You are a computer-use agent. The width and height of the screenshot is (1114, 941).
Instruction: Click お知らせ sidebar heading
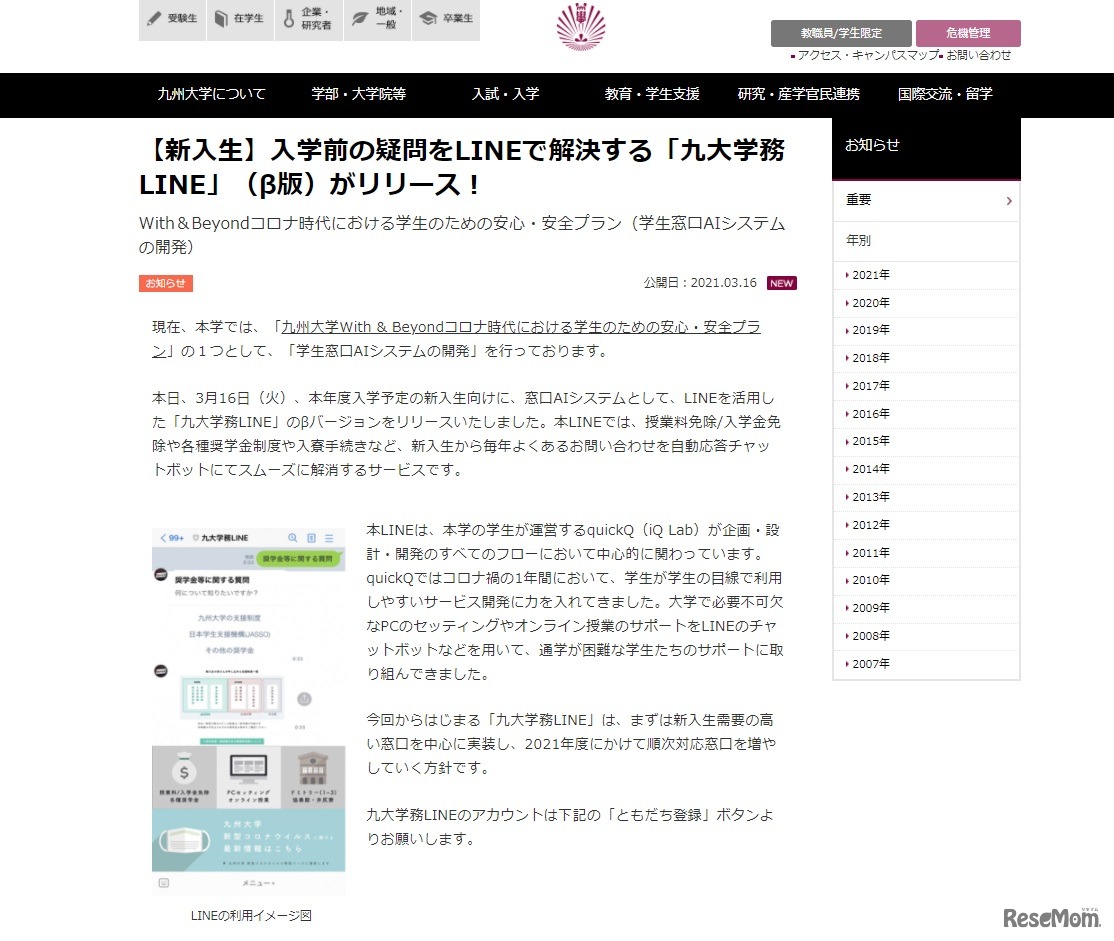pos(872,145)
